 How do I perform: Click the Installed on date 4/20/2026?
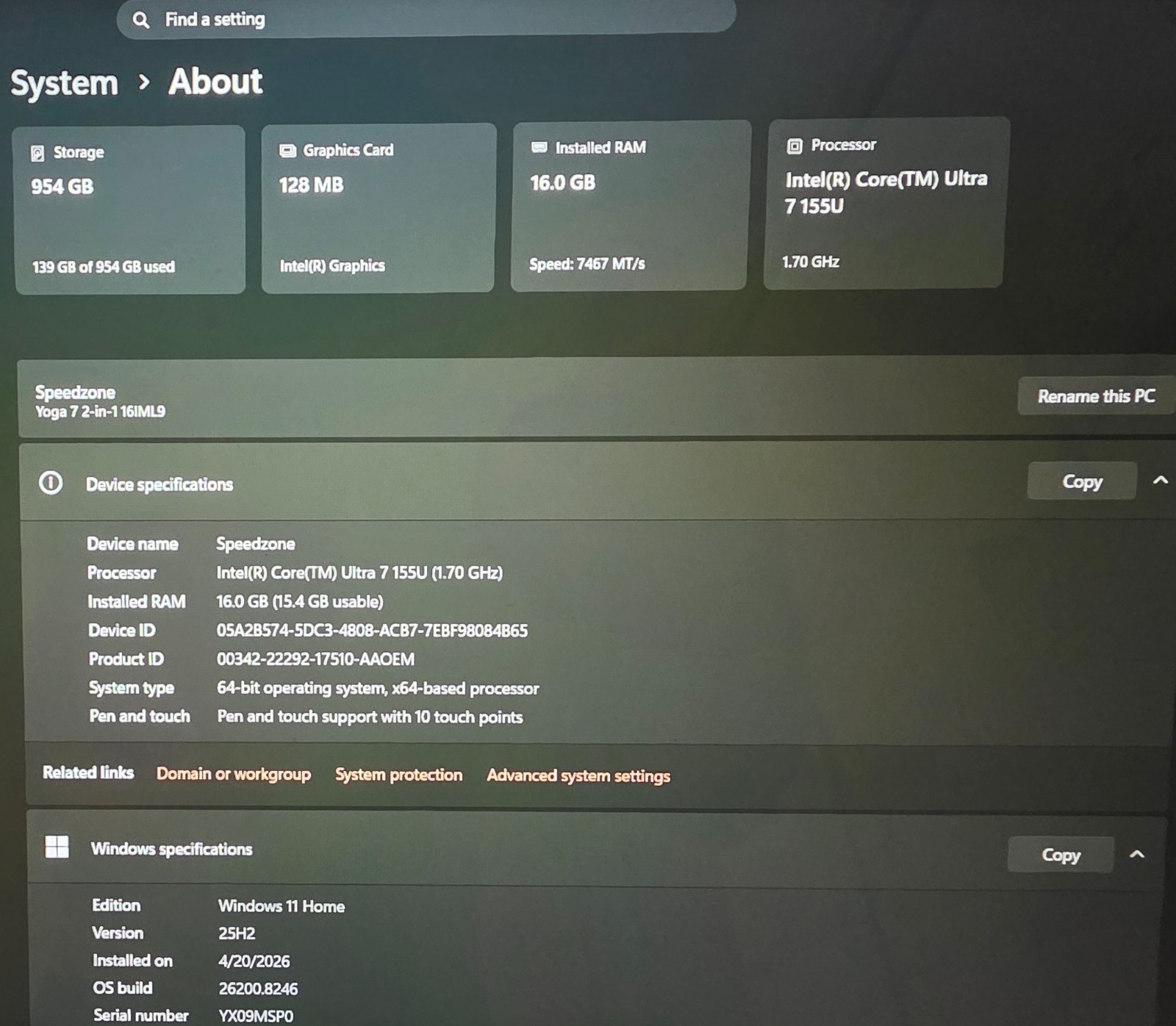[254, 961]
